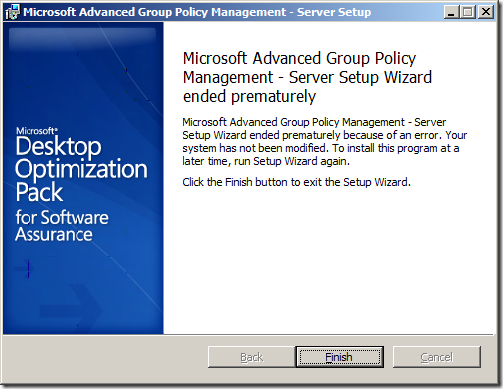Click the greyed-out Back button
Image resolution: width=503 pixels, height=389 pixels.
[252, 357]
